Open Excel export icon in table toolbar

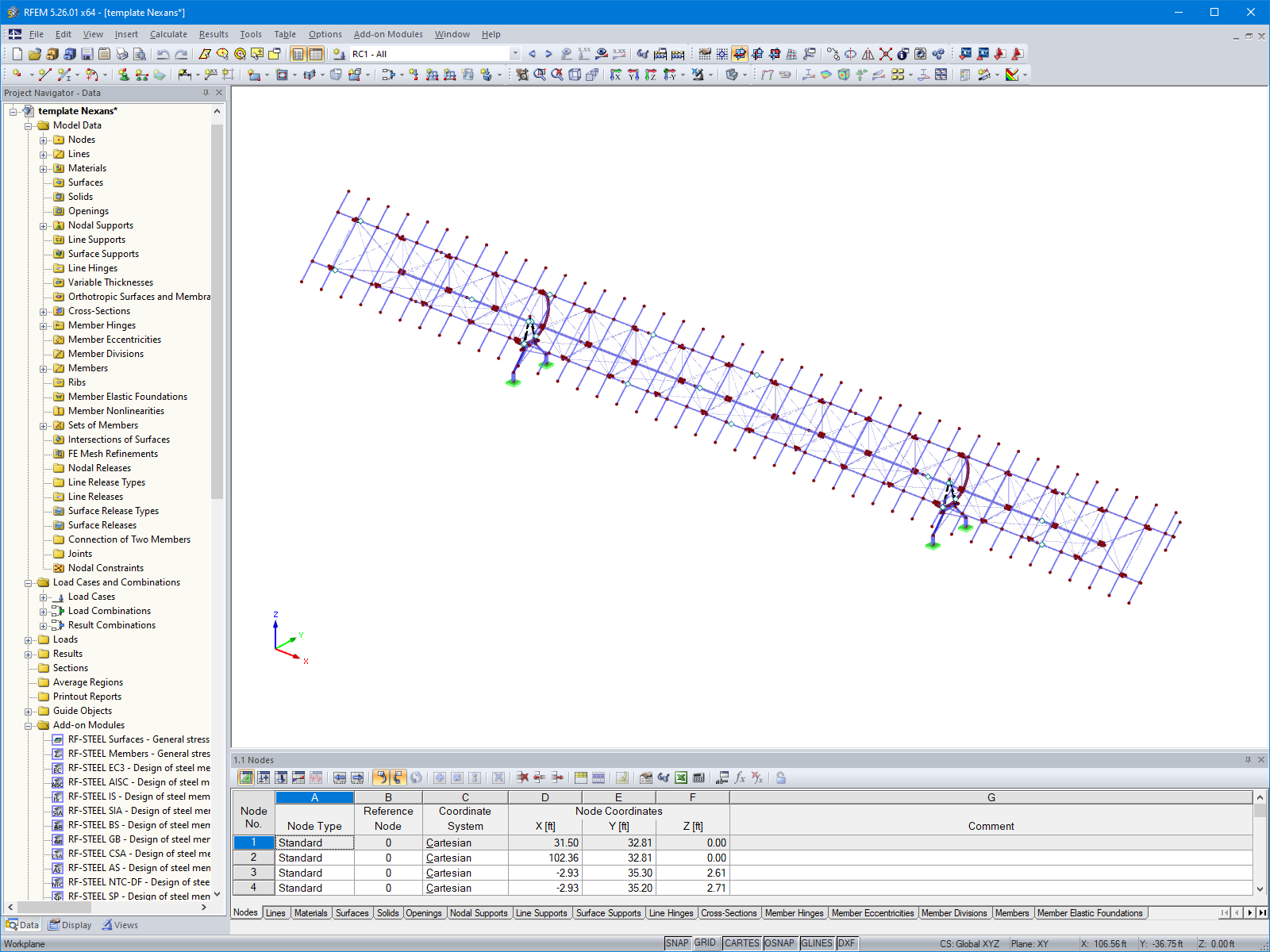(681, 777)
